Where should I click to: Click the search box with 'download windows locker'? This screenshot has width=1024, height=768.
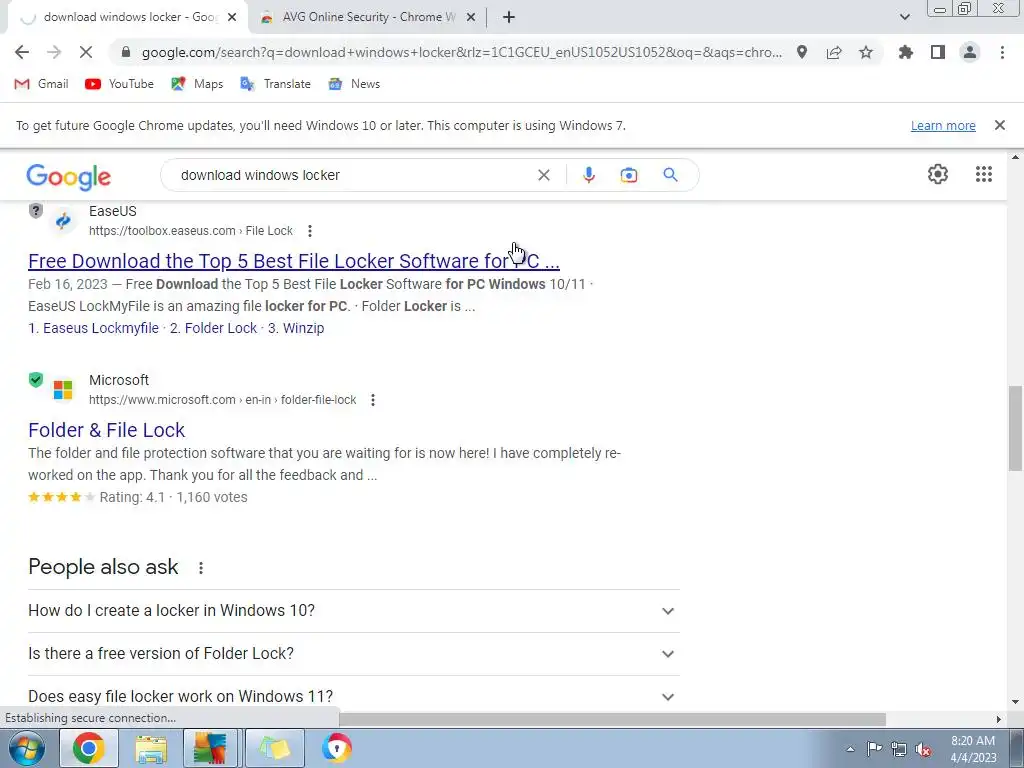[353, 175]
